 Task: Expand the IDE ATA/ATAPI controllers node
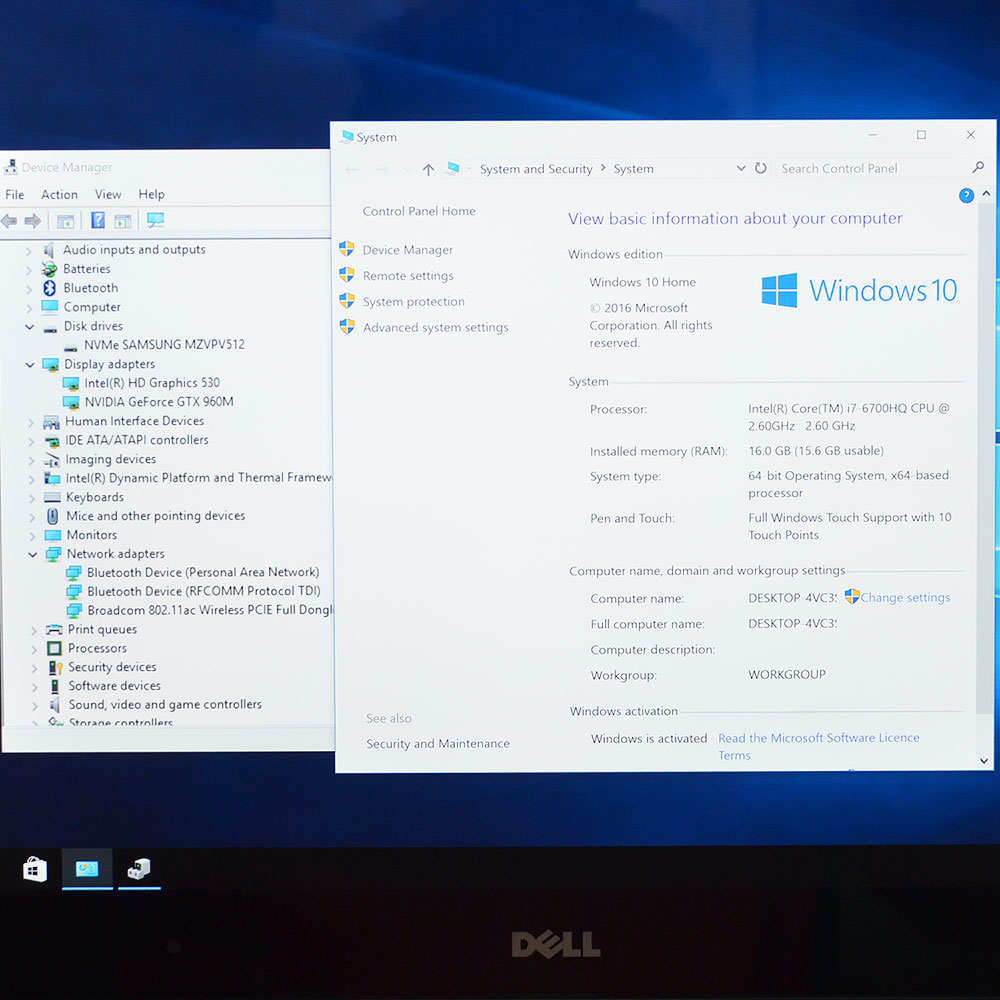[x=31, y=441]
